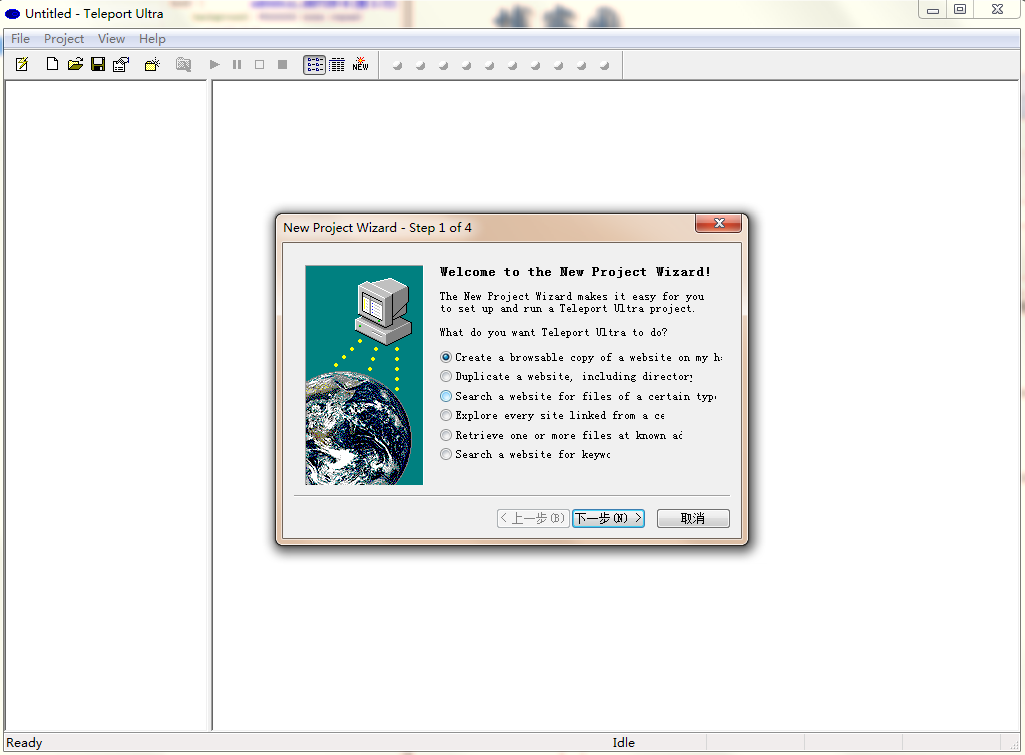Select 'Retrieve one or more files' option
The image size is (1025, 755).
pos(446,435)
